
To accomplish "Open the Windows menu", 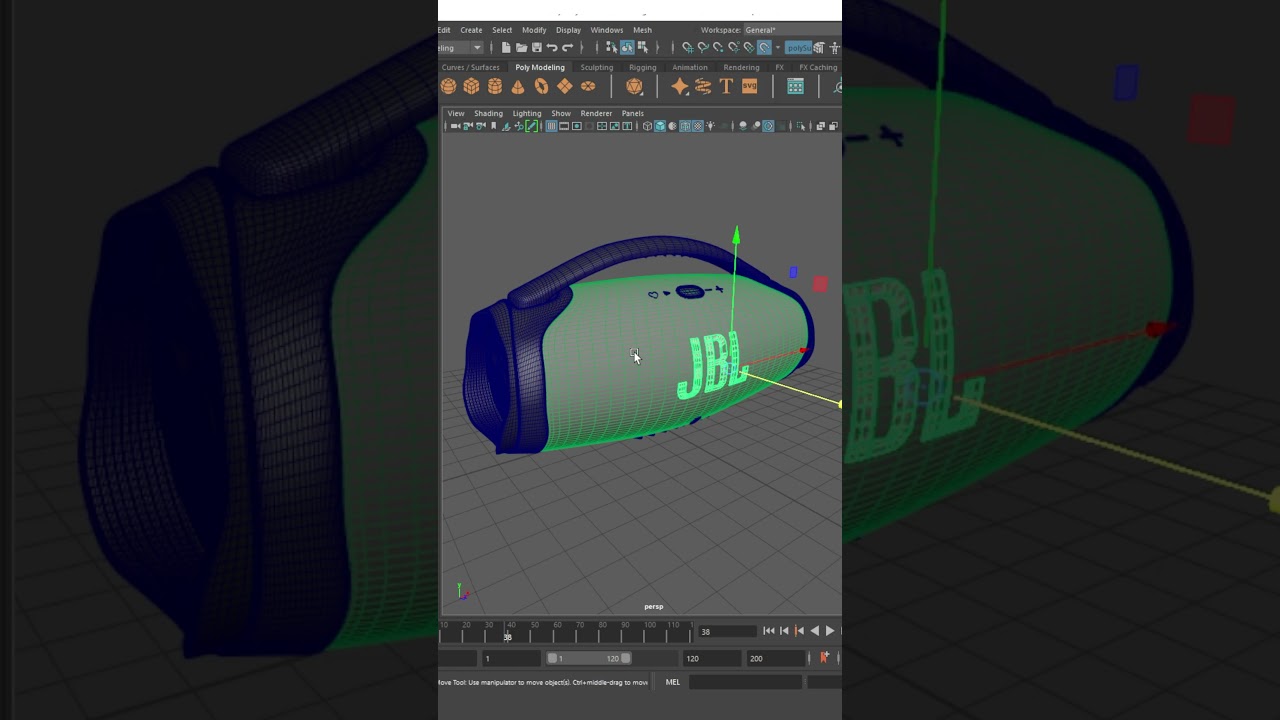I will [x=606, y=30].
